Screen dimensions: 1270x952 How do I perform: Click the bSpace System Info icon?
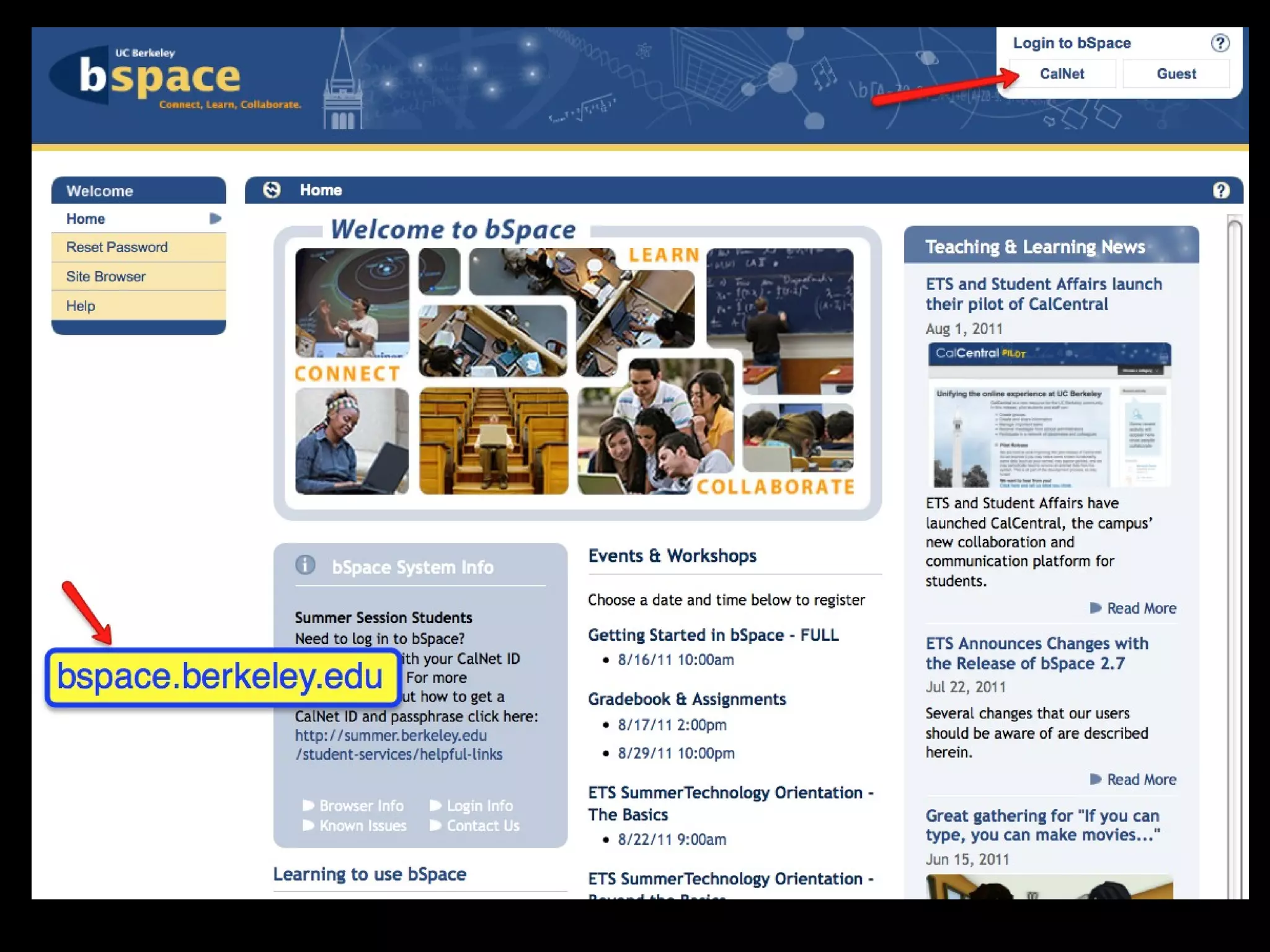click(x=305, y=565)
